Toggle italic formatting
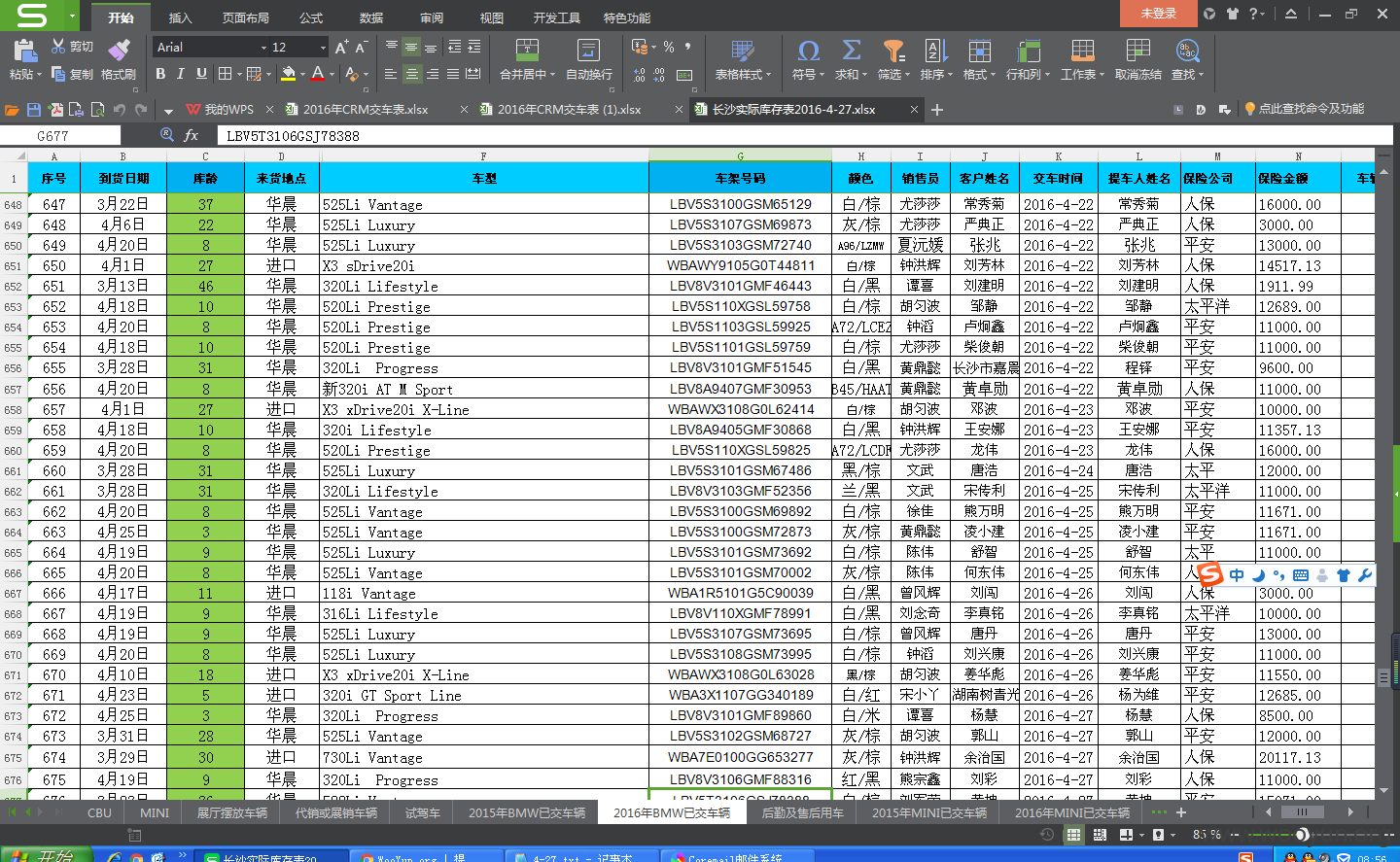The image size is (1400, 862). (181, 74)
